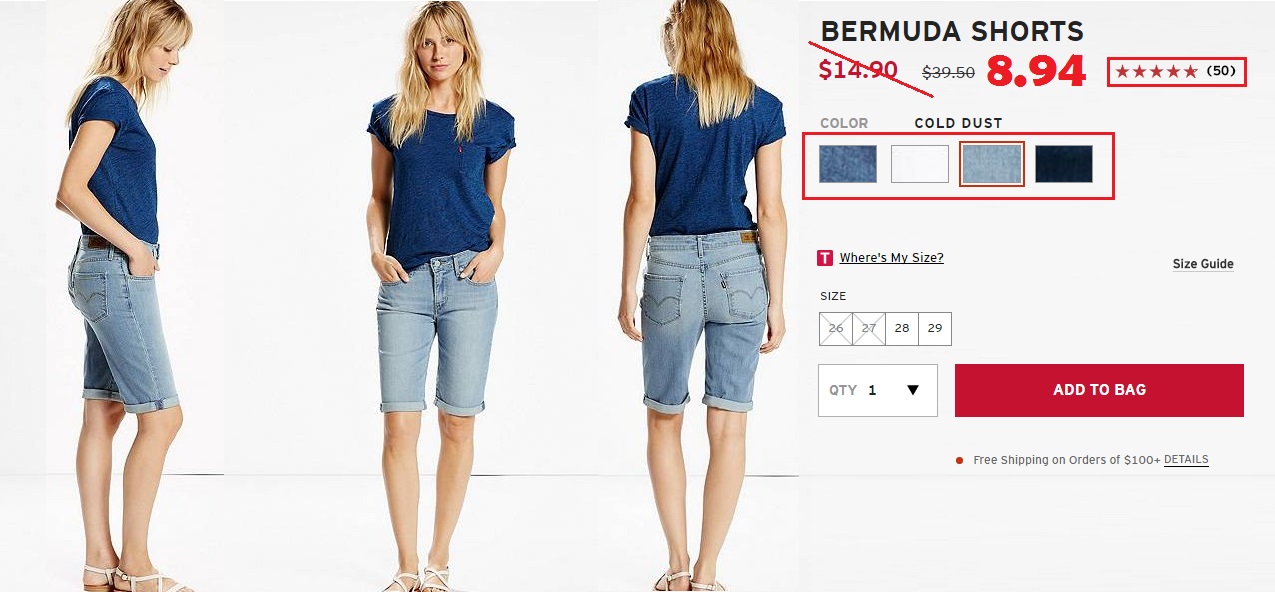
Task: Click the QTY dropdown arrow
Action: tap(913, 390)
